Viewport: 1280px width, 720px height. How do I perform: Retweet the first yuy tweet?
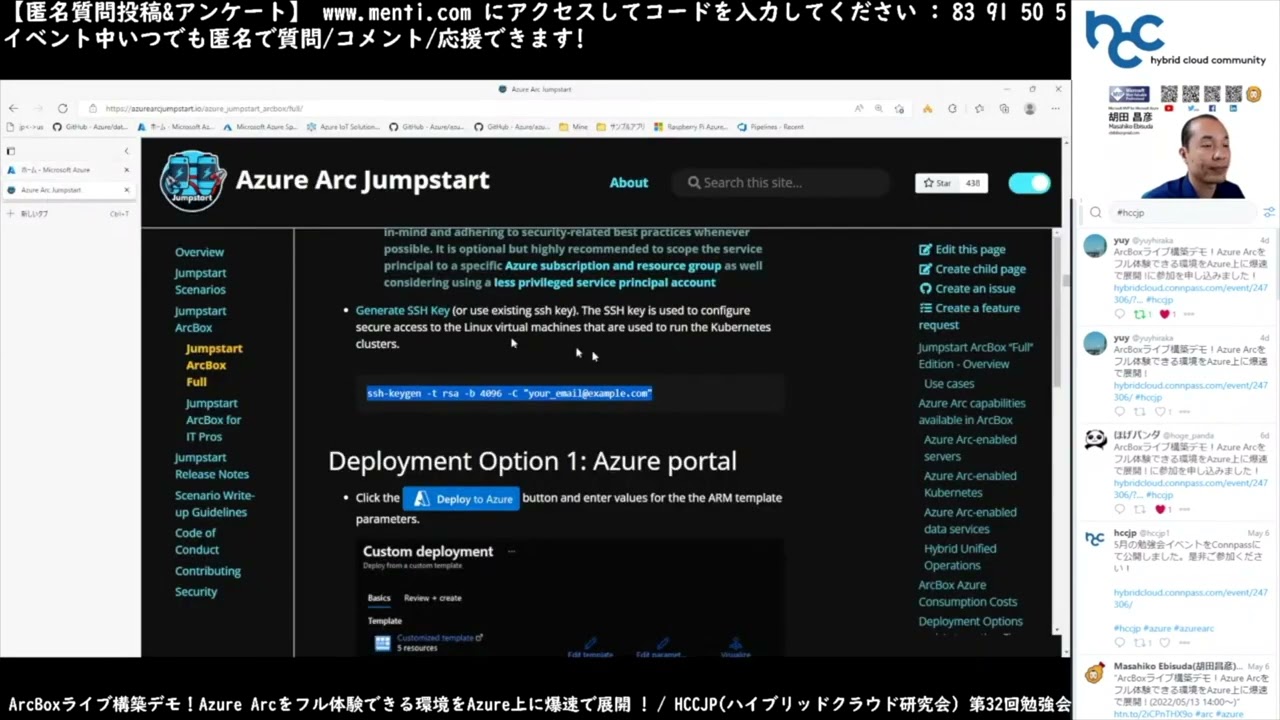coord(1139,314)
